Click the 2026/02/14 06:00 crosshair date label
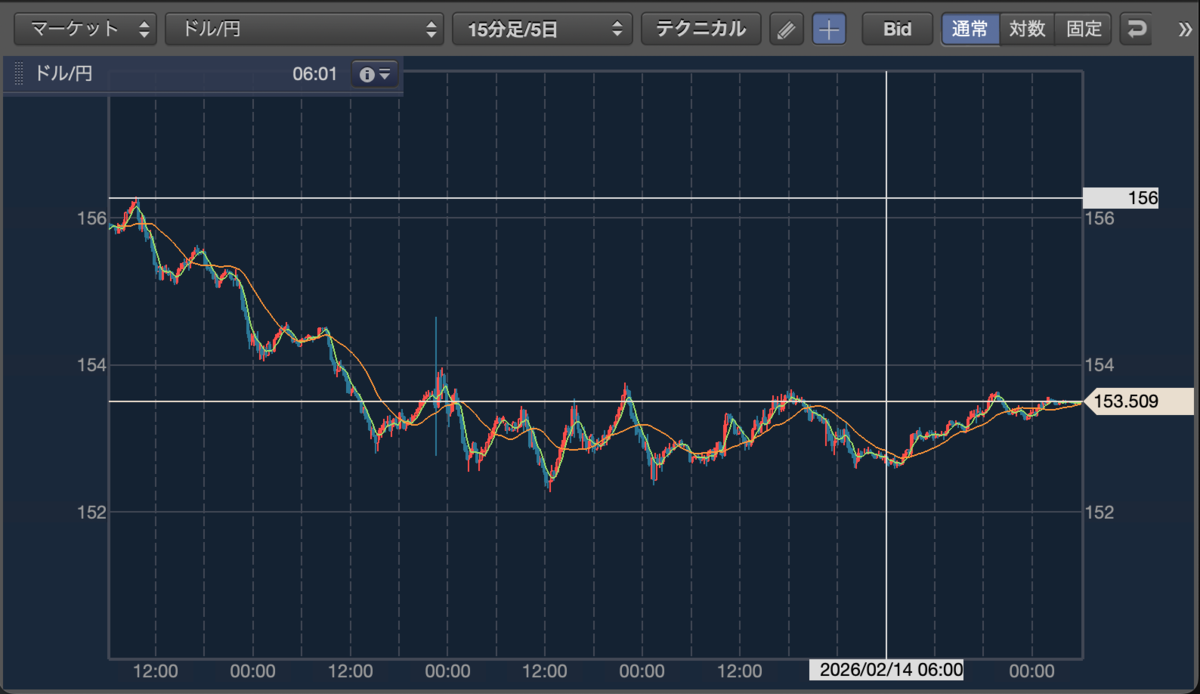 point(886,669)
